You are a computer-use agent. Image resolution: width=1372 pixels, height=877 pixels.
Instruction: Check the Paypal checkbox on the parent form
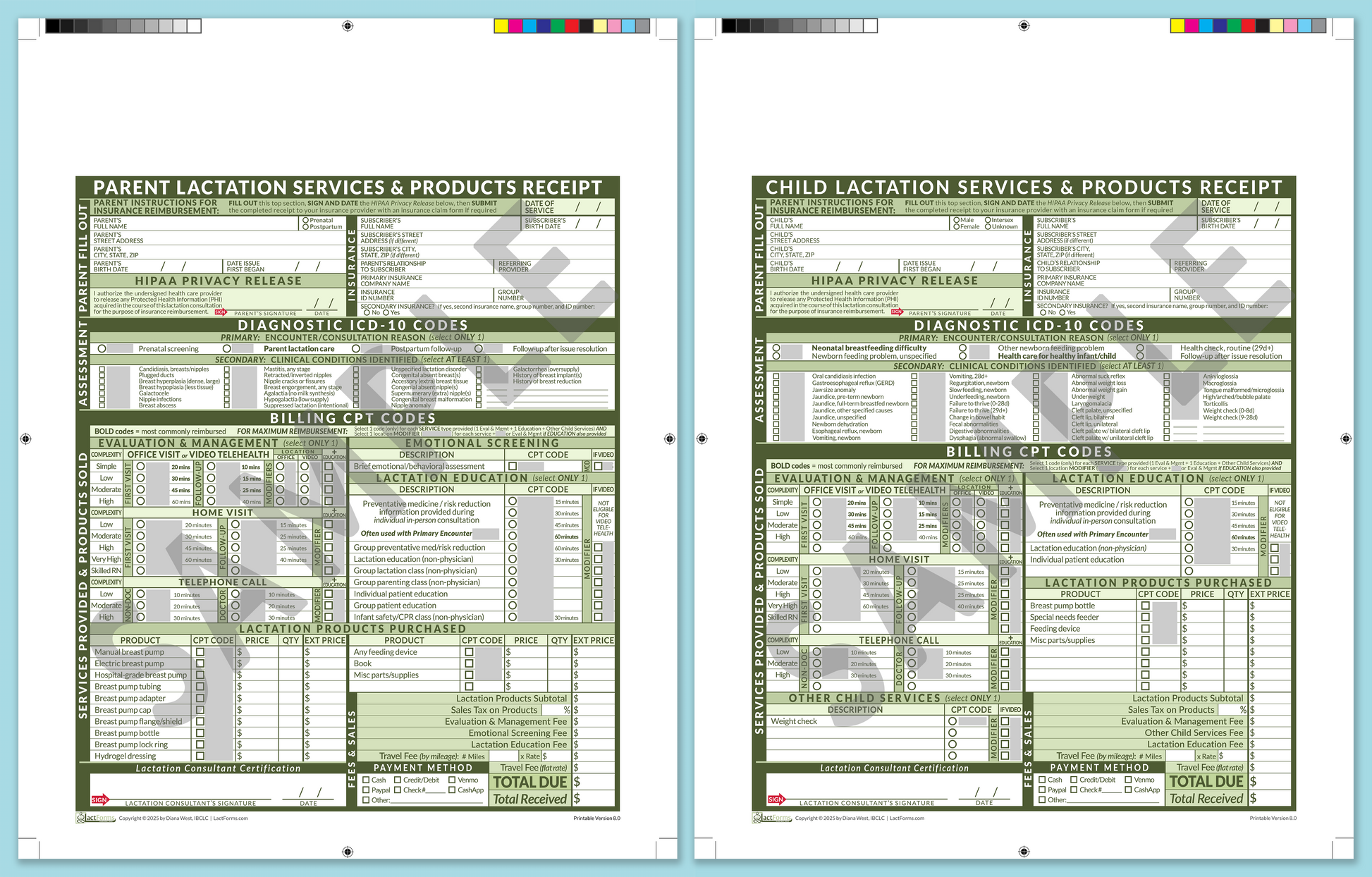[366, 790]
